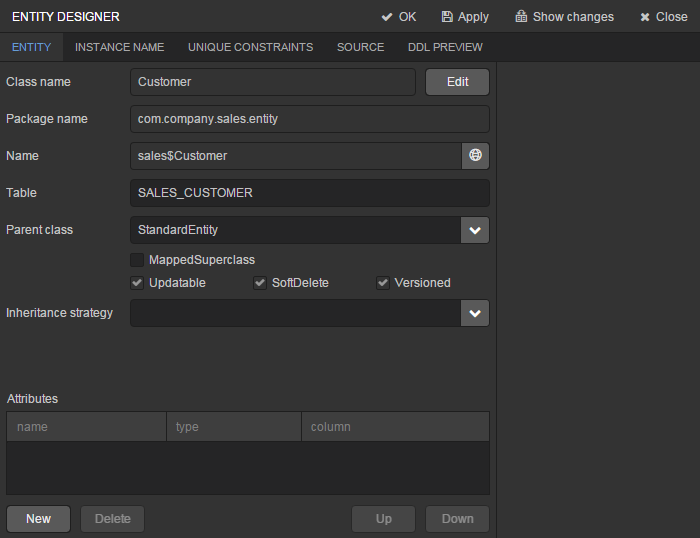Toggle the SoftDelete checkbox
This screenshot has width=700, height=538.
(260, 283)
